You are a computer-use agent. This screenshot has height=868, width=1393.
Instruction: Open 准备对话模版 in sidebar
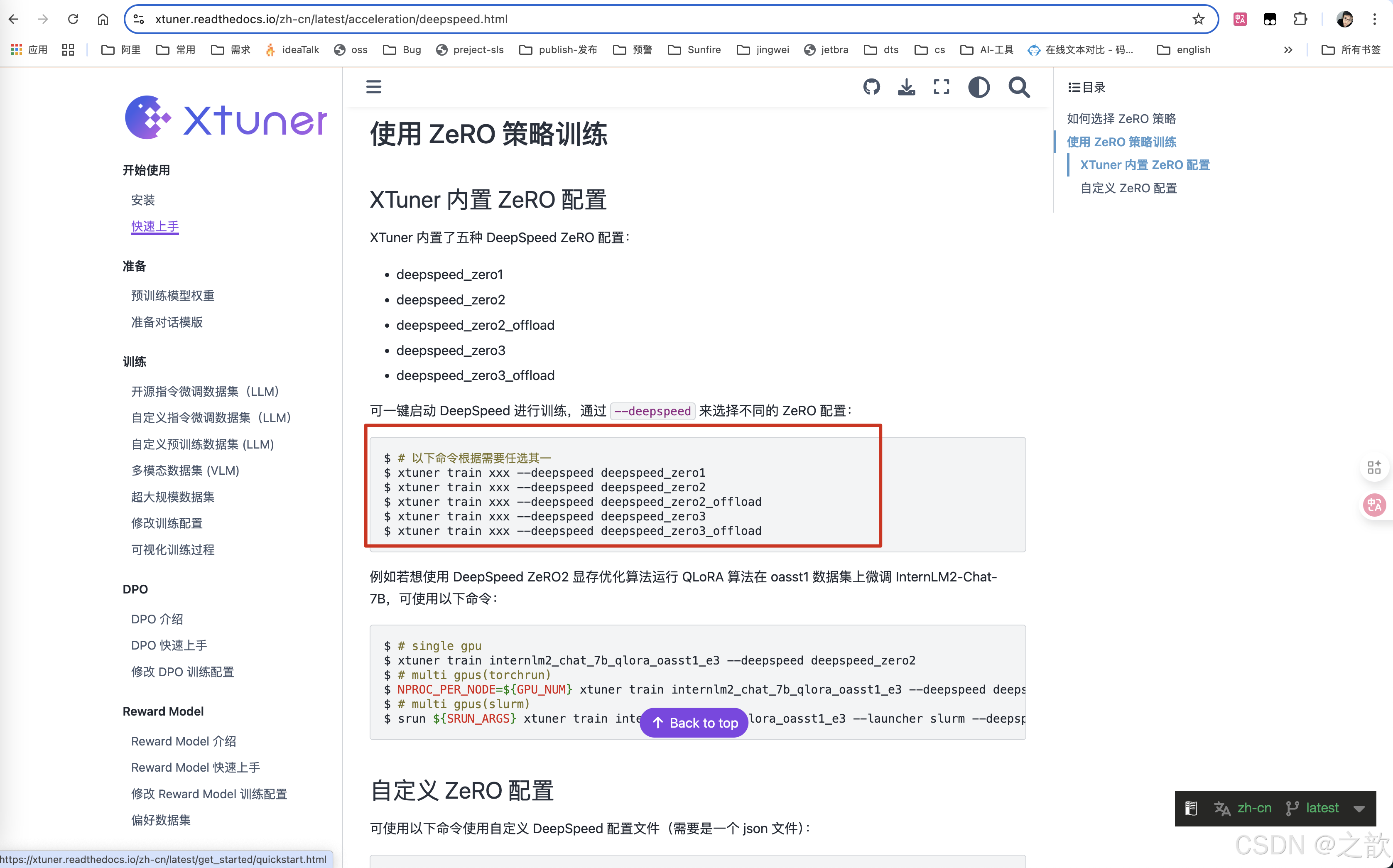click(167, 322)
